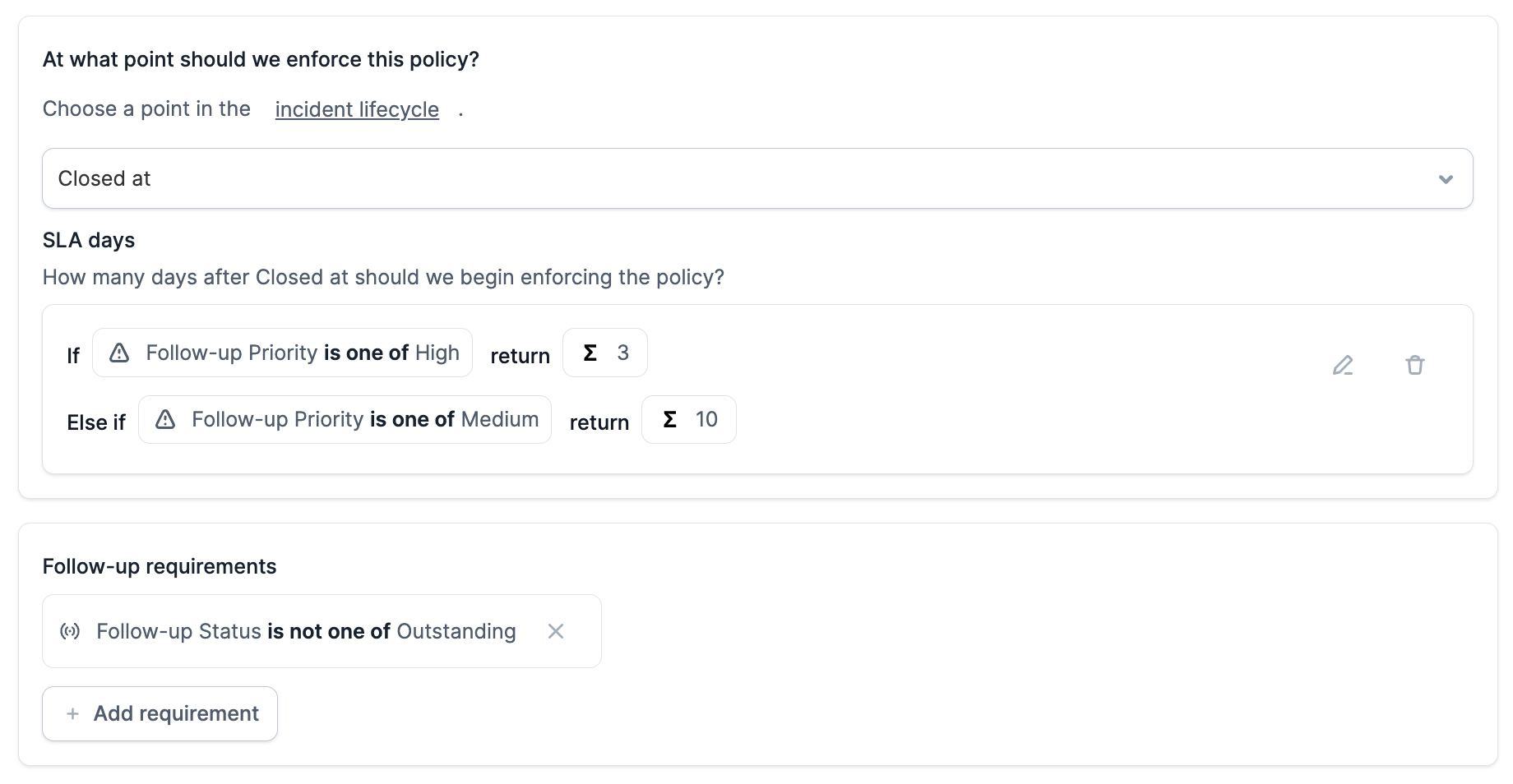
Task: Delete SLA conditions with the trash icon
Action: tap(1414, 365)
